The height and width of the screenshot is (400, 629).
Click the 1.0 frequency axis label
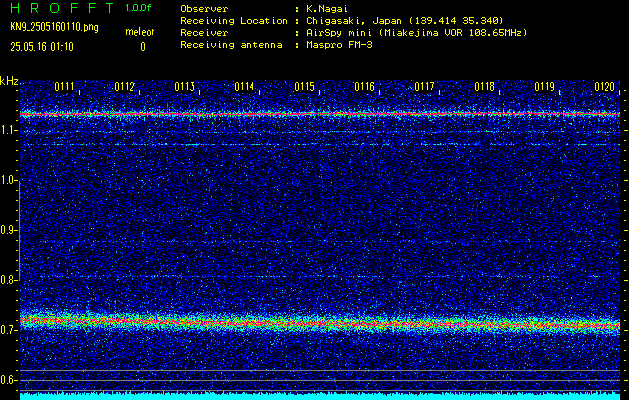pos(8,180)
